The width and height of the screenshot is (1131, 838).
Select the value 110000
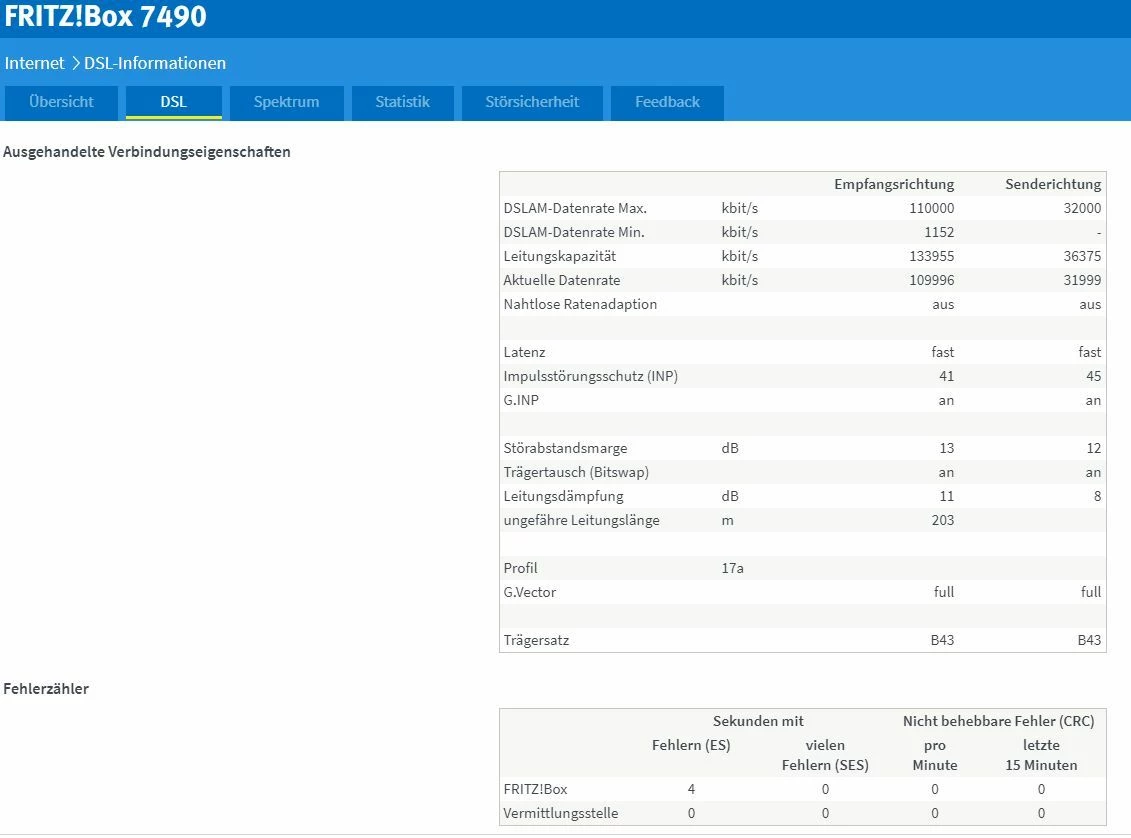[931, 208]
